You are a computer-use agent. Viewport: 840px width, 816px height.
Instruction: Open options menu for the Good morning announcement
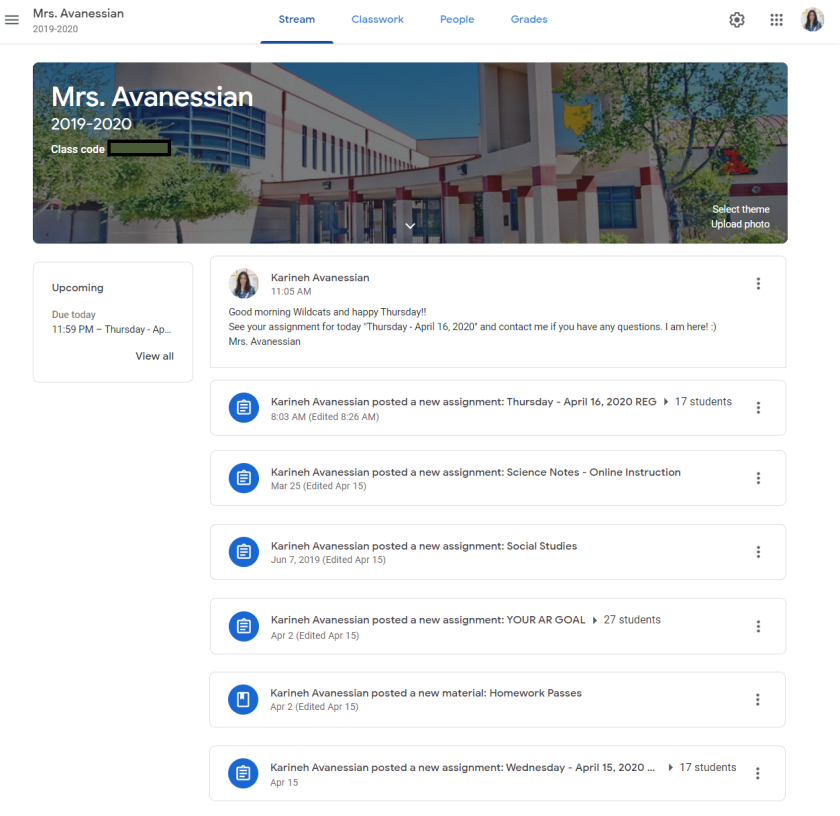click(758, 284)
